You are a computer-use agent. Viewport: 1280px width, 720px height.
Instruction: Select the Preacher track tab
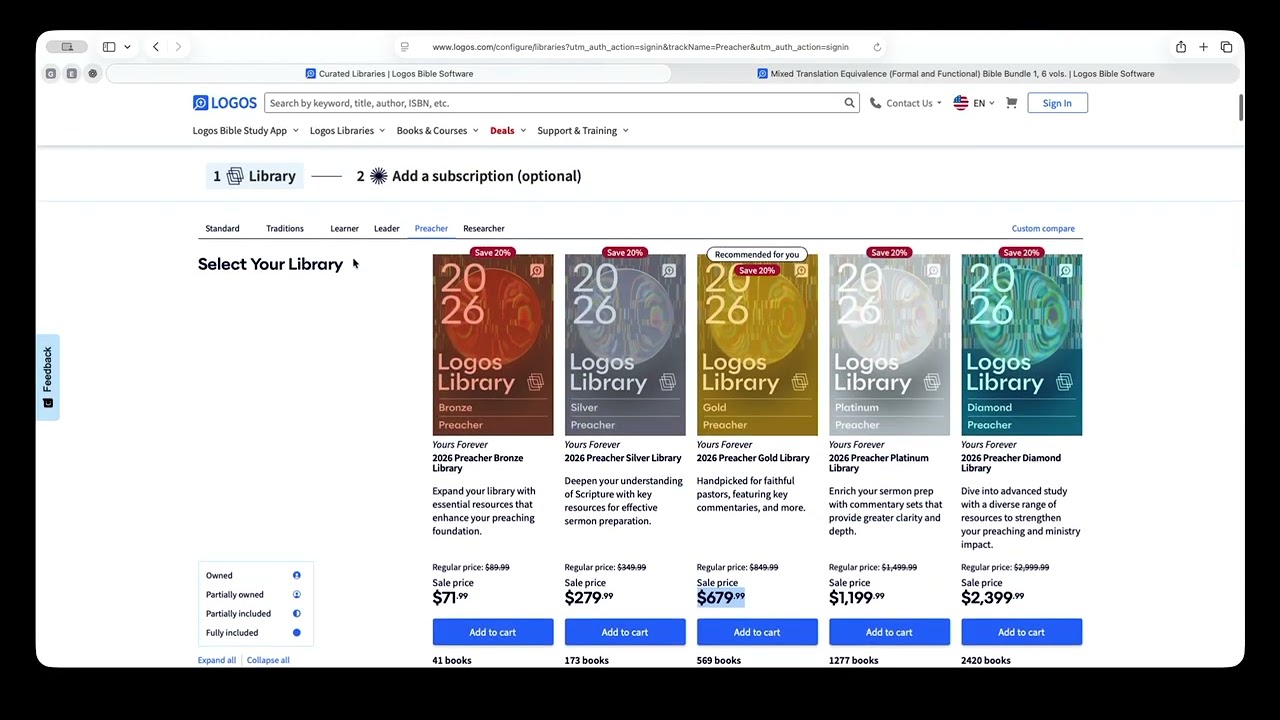[431, 229]
